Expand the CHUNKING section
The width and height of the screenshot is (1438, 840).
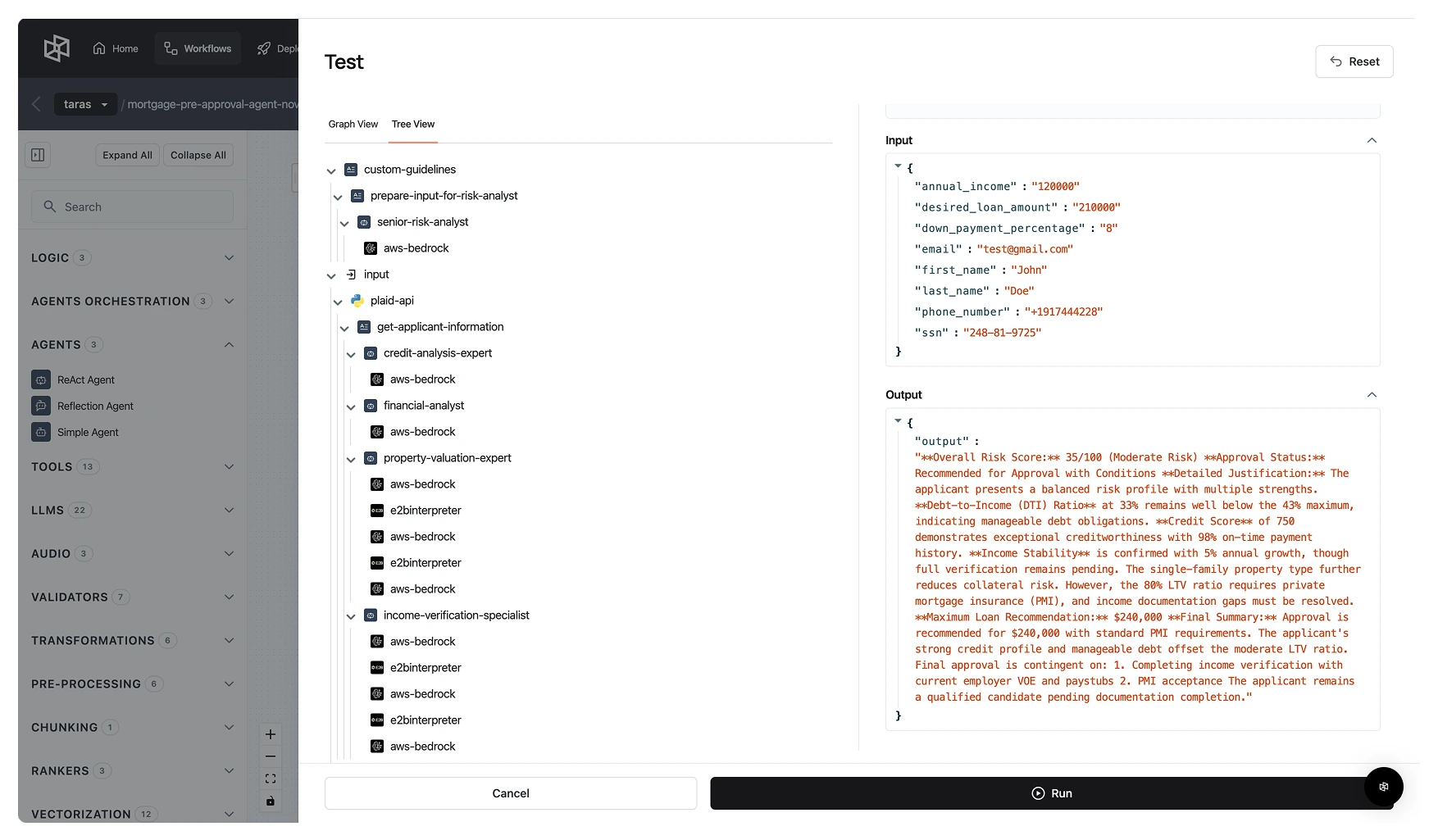tap(133, 727)
